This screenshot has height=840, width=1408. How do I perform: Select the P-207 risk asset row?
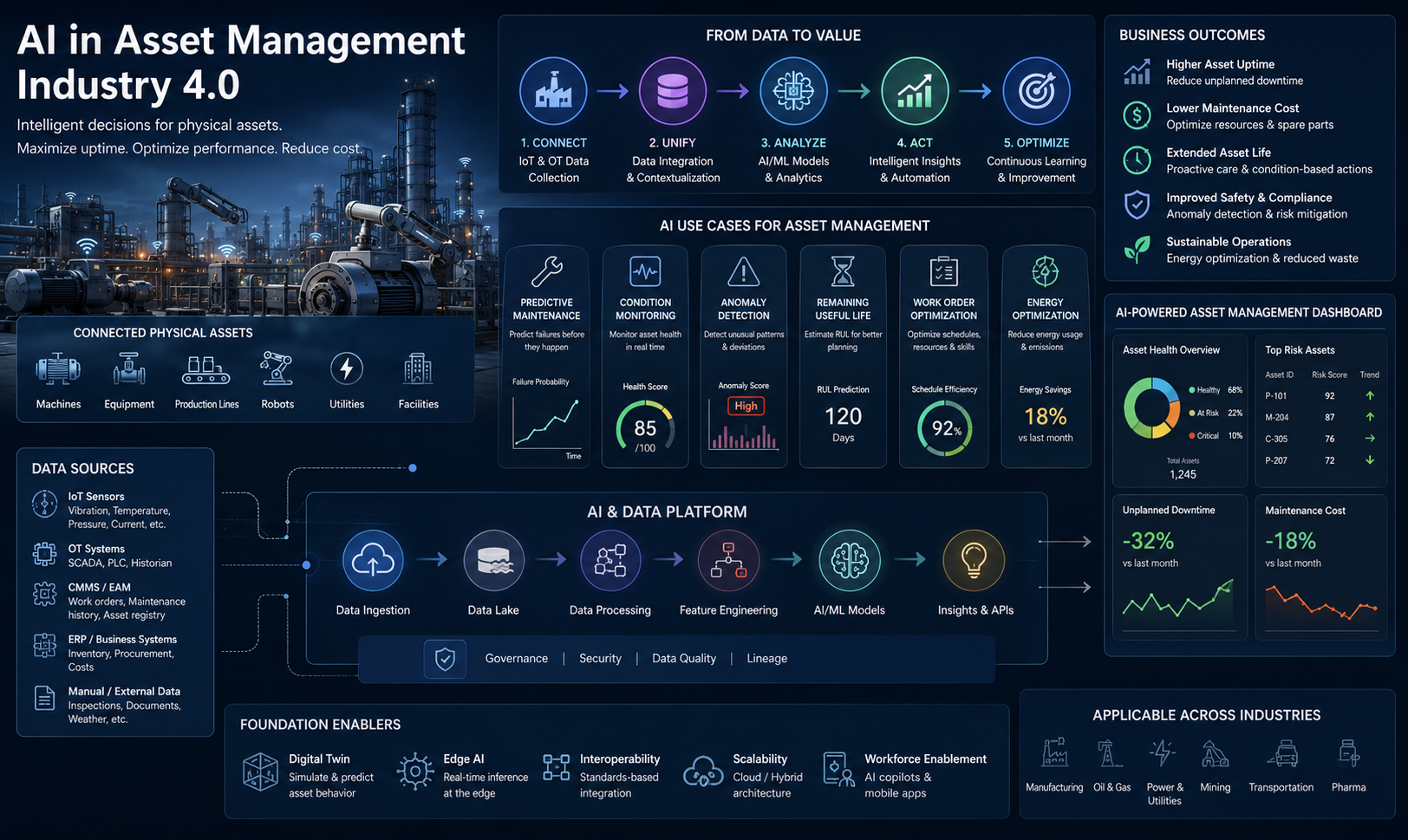[1320, 460]
